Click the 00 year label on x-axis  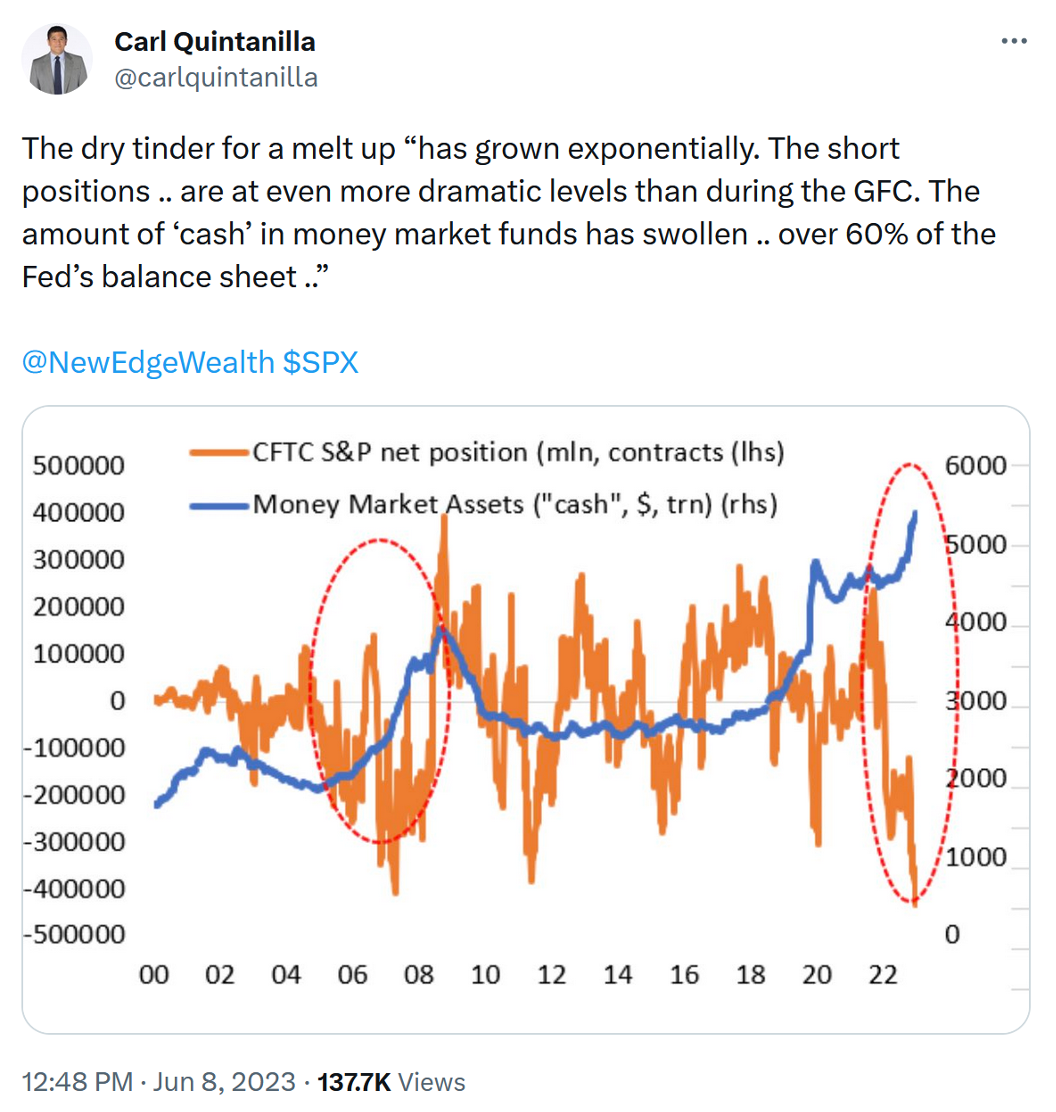(x=154, y=974)
